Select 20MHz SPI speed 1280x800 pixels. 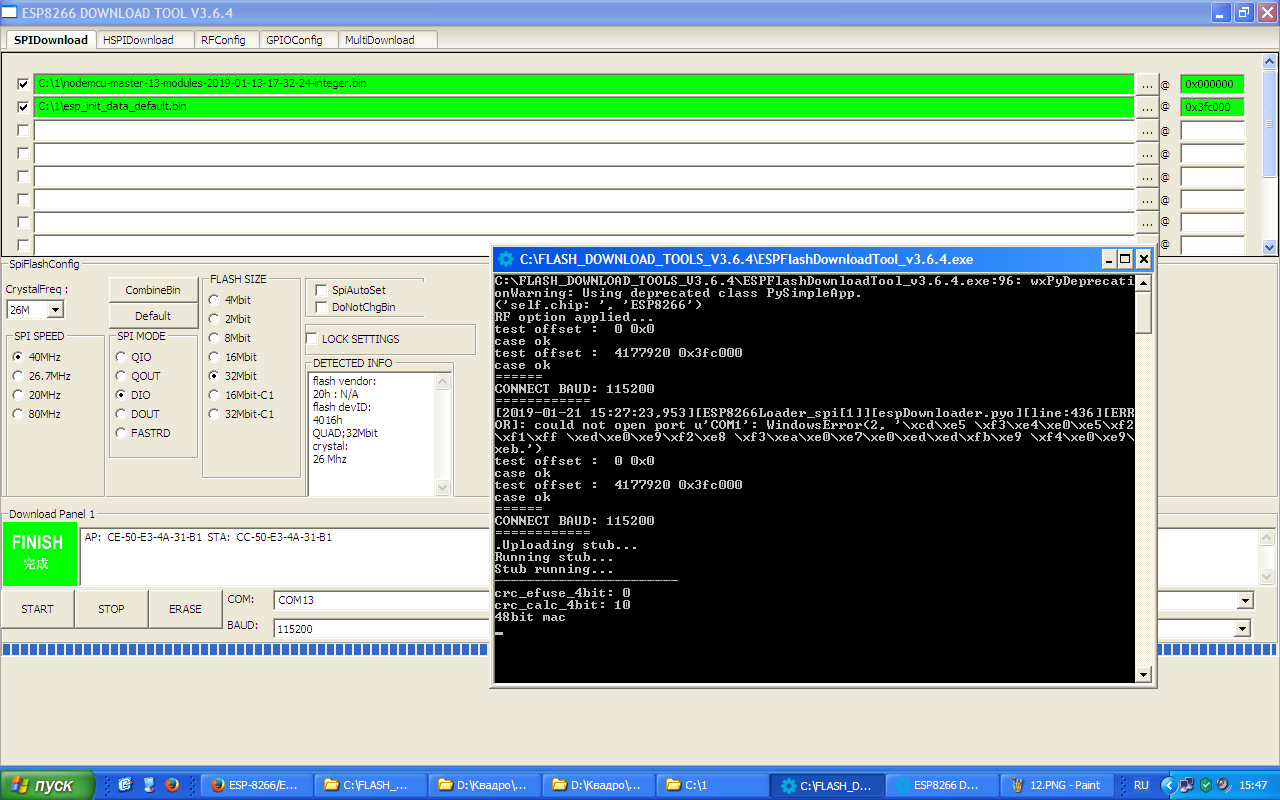point(18,395)
